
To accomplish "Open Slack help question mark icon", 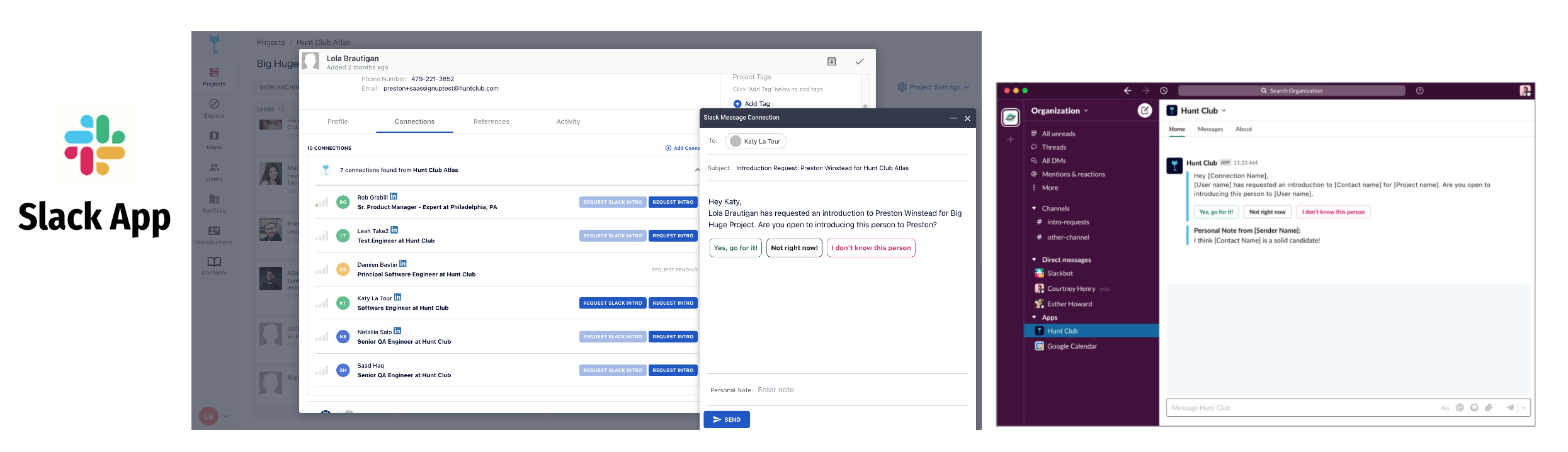I will point(1419,91).
